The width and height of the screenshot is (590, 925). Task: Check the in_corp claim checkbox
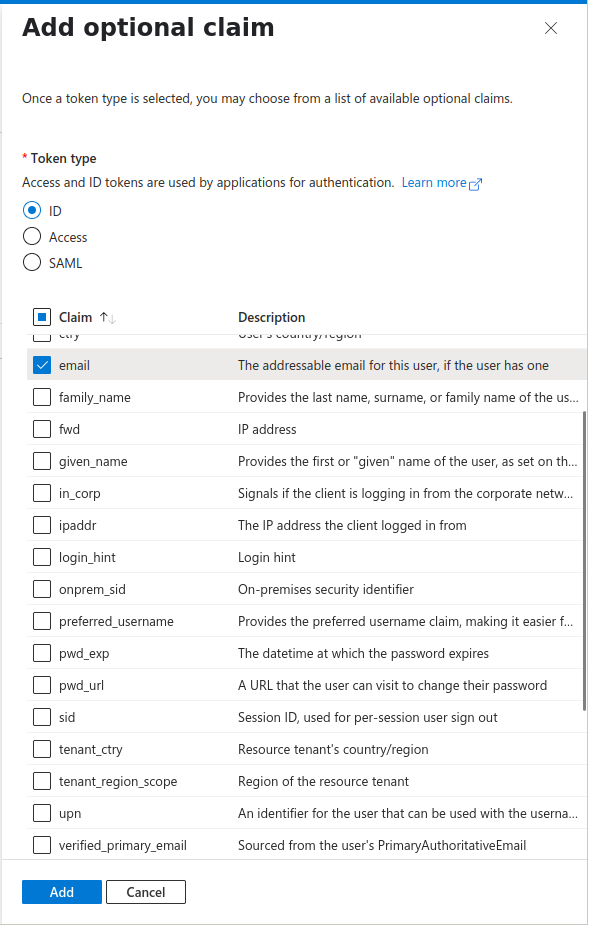[x=41, y=492]
